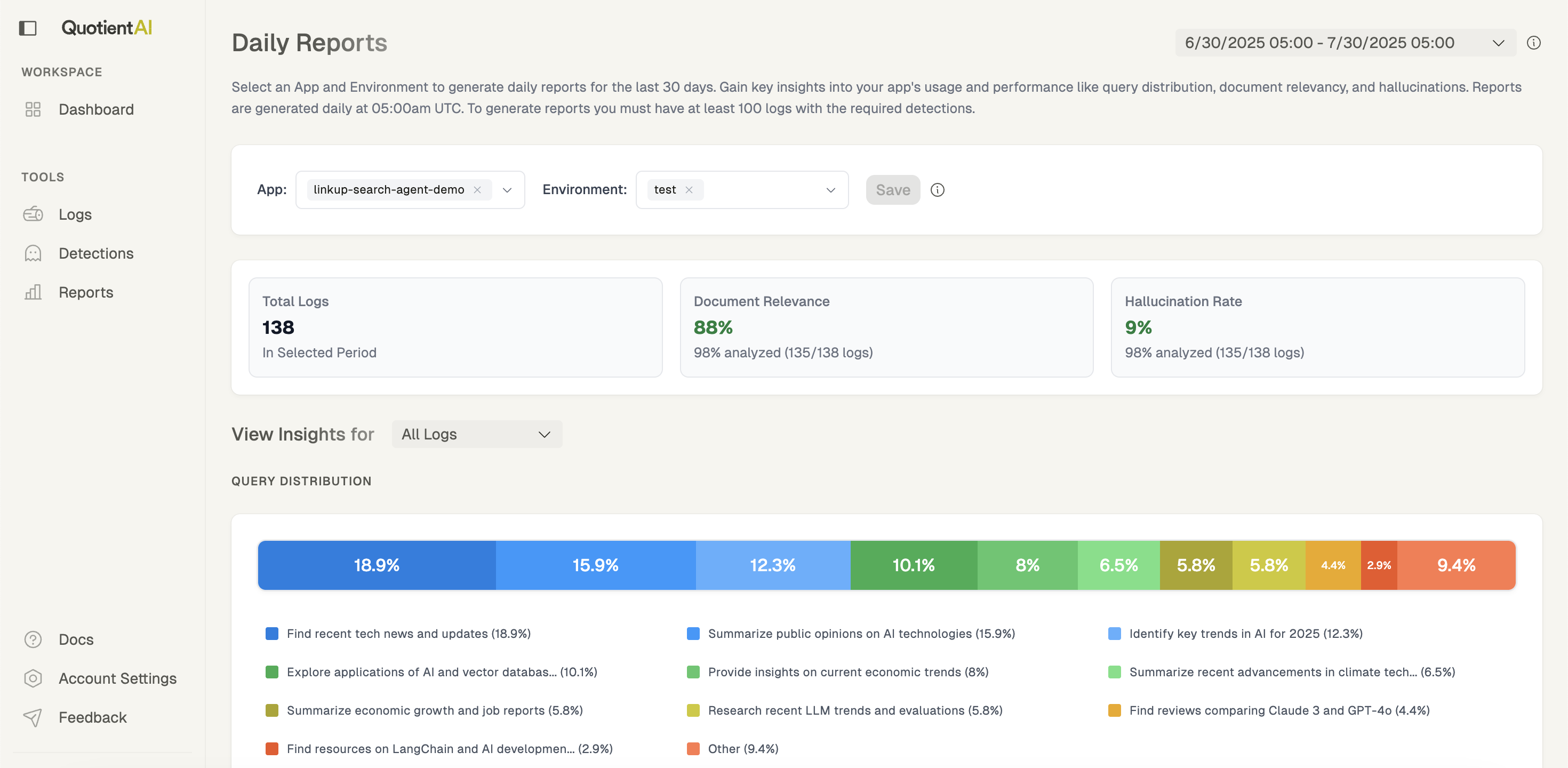
Task: Expand the App dropdown chevron
Action: coord(507,190)
